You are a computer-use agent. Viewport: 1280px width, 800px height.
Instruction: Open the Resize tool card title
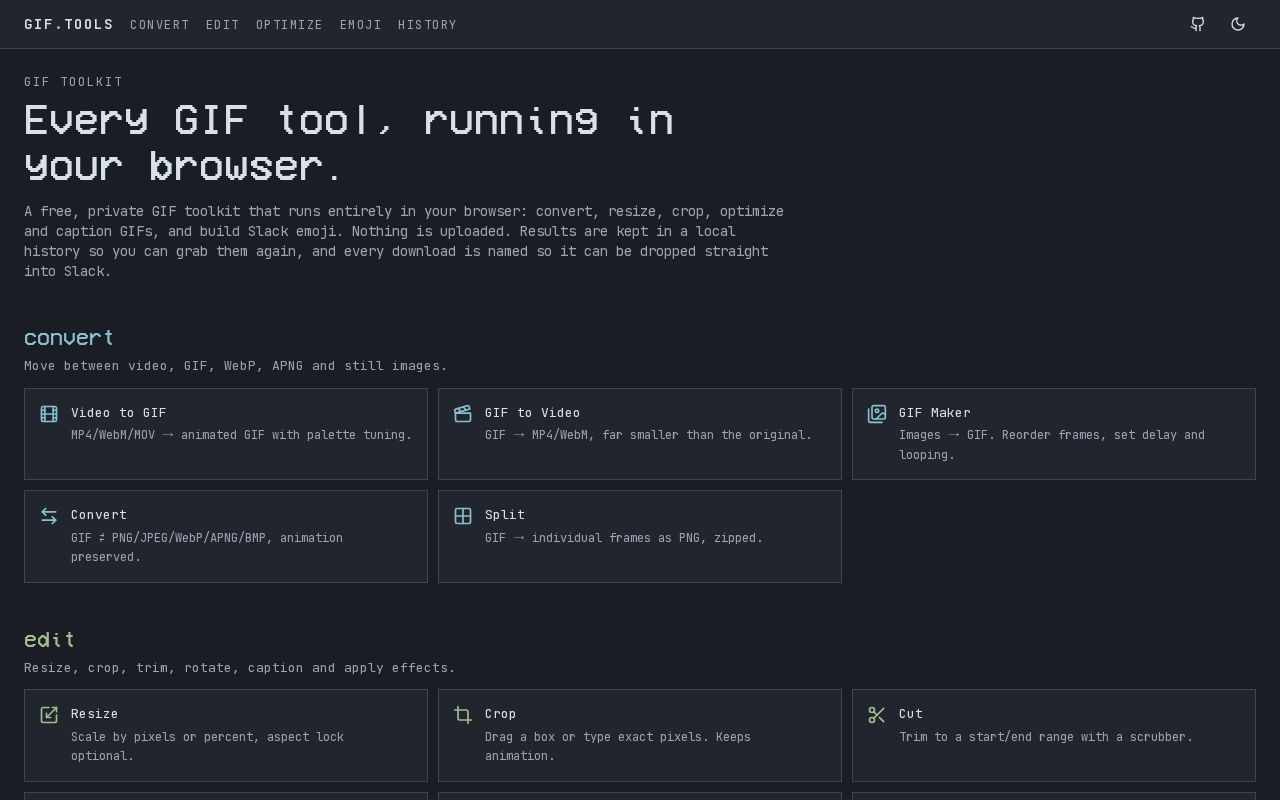[95, 714]
